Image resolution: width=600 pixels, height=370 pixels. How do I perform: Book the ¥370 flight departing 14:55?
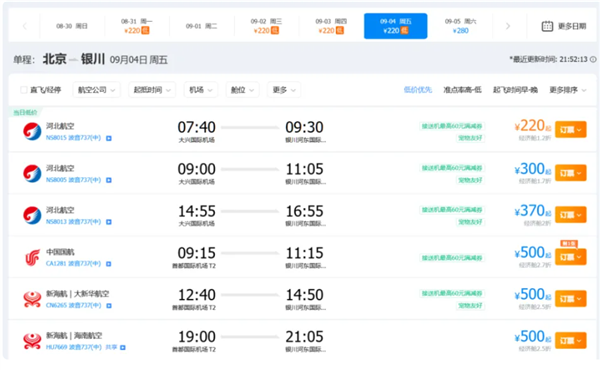point(571,215)
